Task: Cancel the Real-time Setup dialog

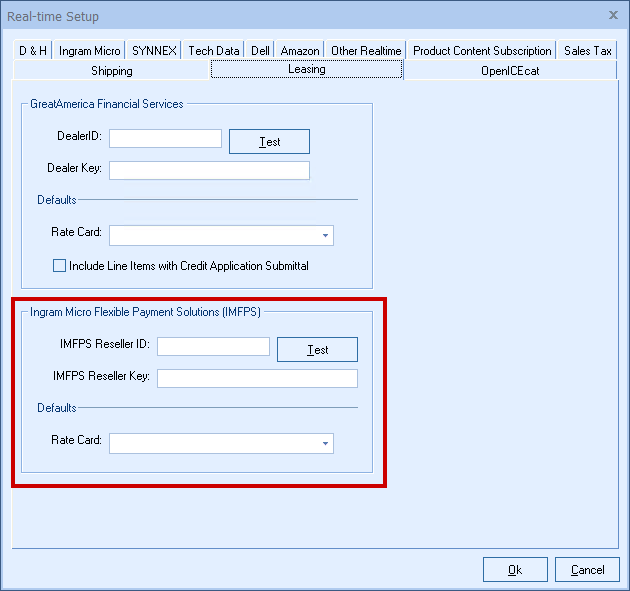Action: coord(587,570)
